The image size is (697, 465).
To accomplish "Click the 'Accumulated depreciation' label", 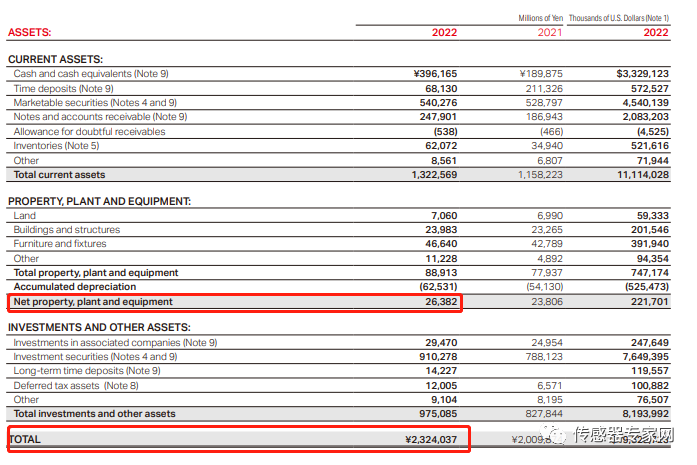I will point(75,287).
